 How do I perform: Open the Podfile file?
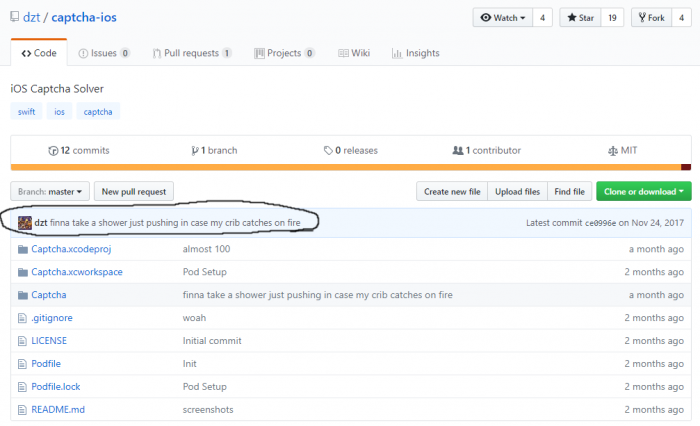coord(46,363)
